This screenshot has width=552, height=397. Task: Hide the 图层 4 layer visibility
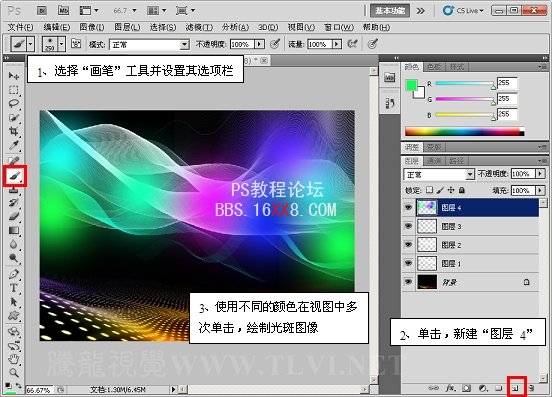[408, 208]
